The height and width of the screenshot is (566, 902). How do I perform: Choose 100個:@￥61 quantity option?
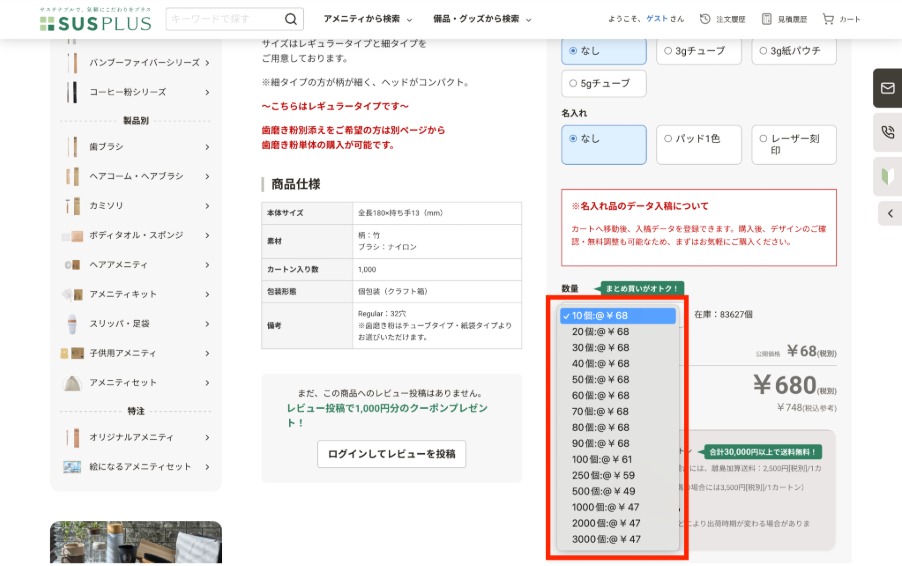coord(617,460)
